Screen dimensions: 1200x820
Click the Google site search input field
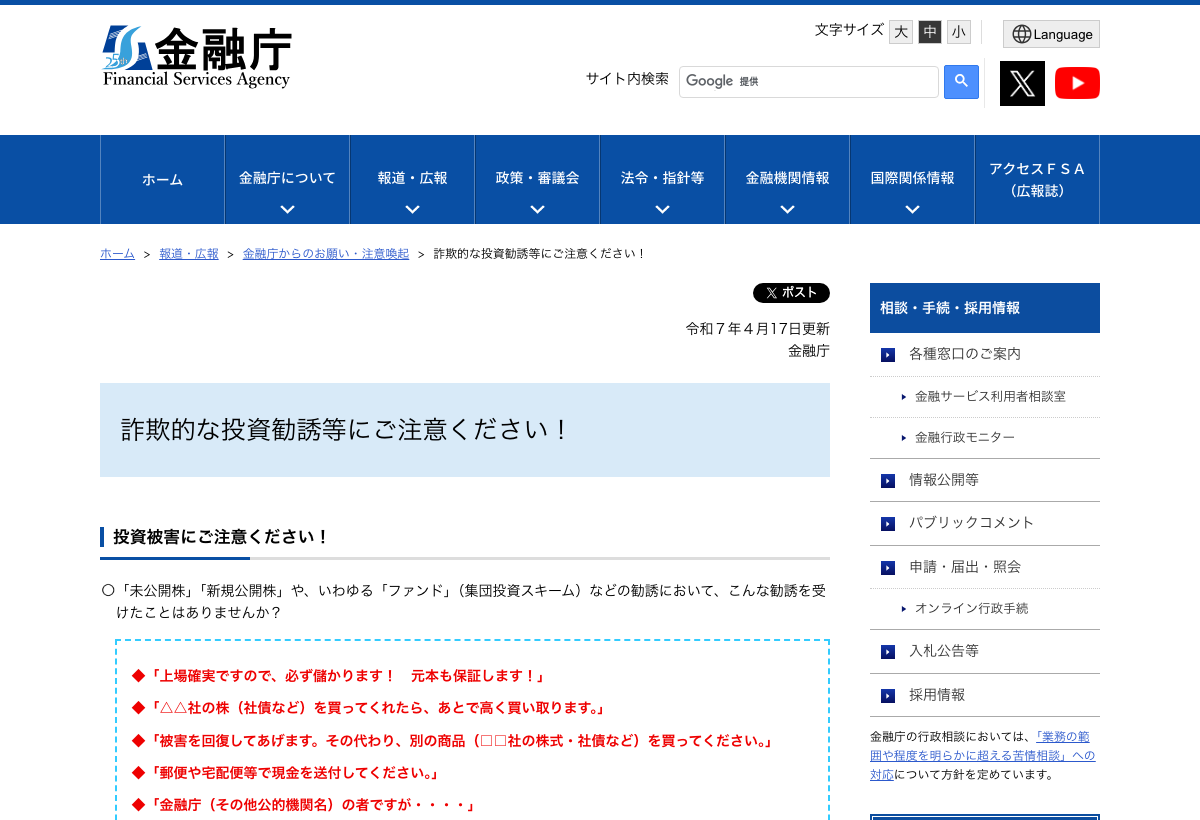click(x=809, y=82)
